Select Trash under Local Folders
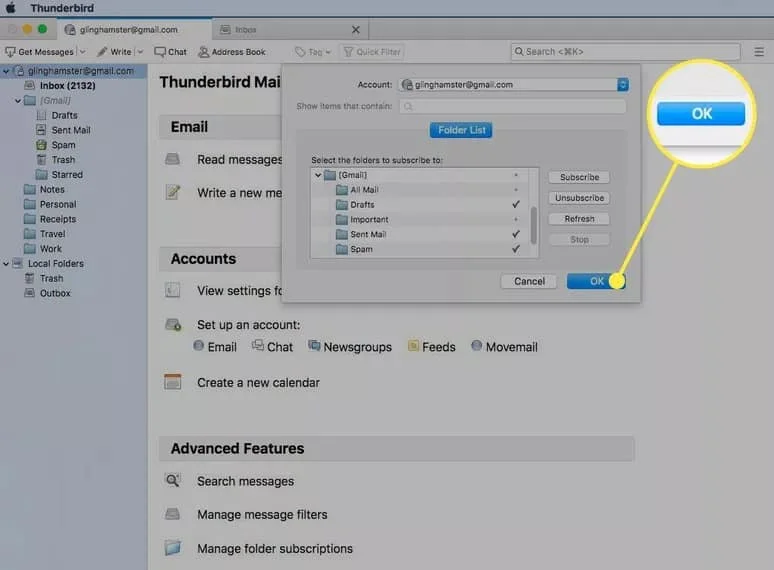This screenshot has height=570, width=774. tap(51, 278)
